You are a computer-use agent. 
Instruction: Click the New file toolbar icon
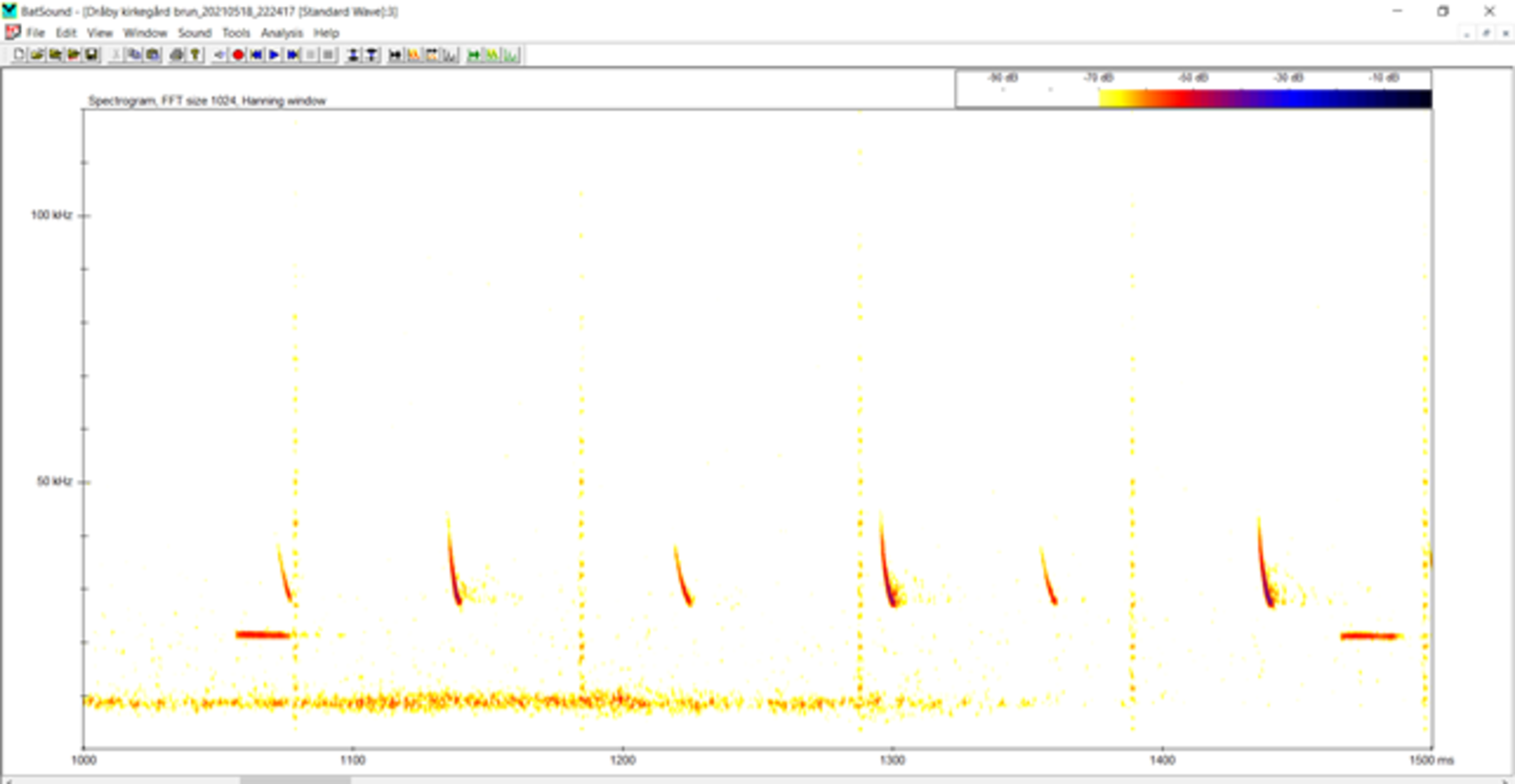pyautogui.click(x=18, y=55)
